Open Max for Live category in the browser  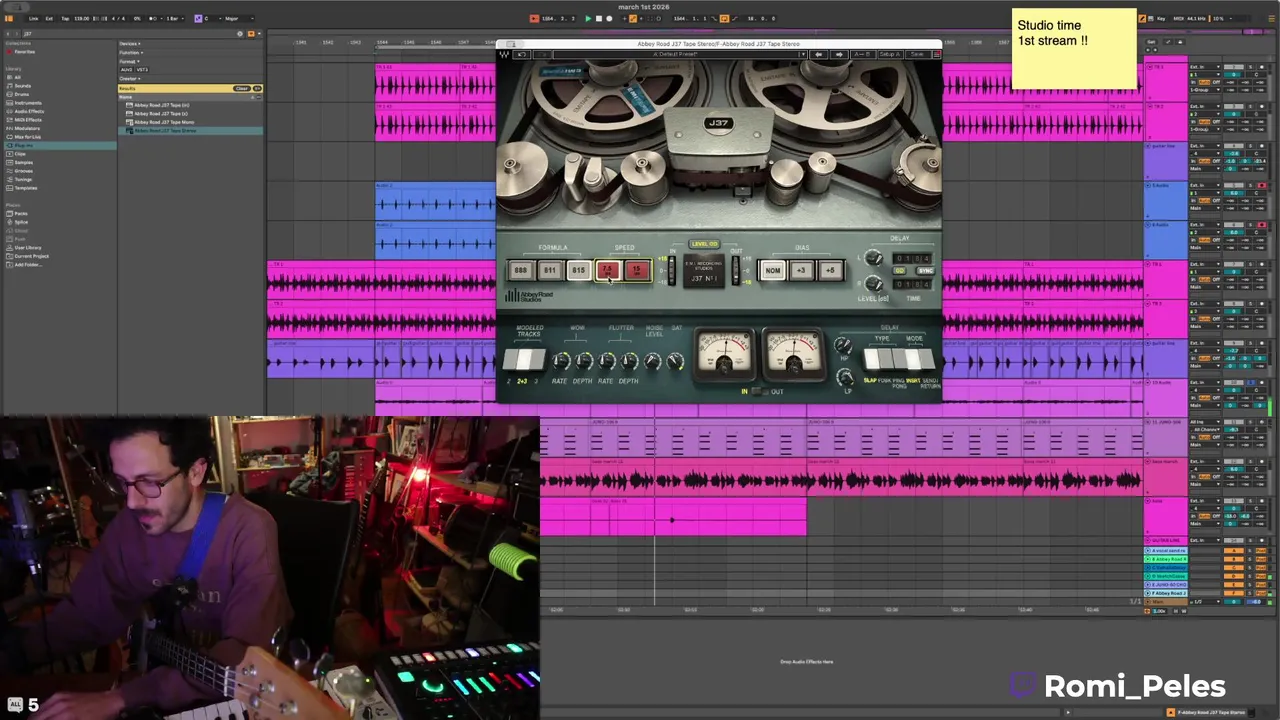(28, 137)
